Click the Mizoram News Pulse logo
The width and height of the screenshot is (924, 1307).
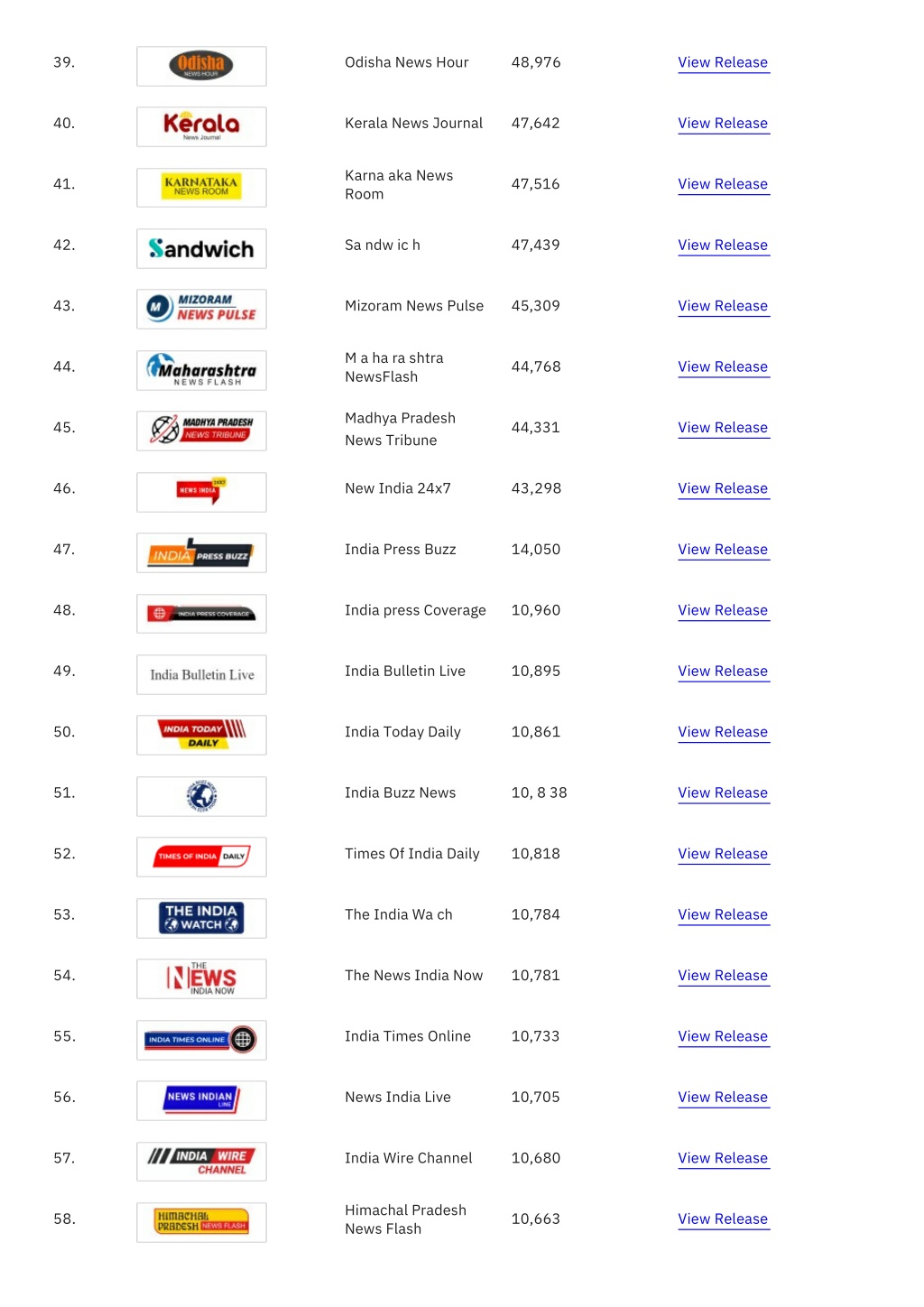click(201, 309)
